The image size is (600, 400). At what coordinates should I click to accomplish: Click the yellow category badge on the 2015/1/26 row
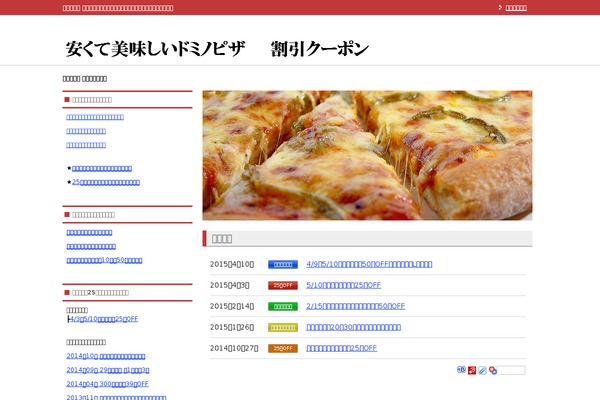[x=283, y=328]
